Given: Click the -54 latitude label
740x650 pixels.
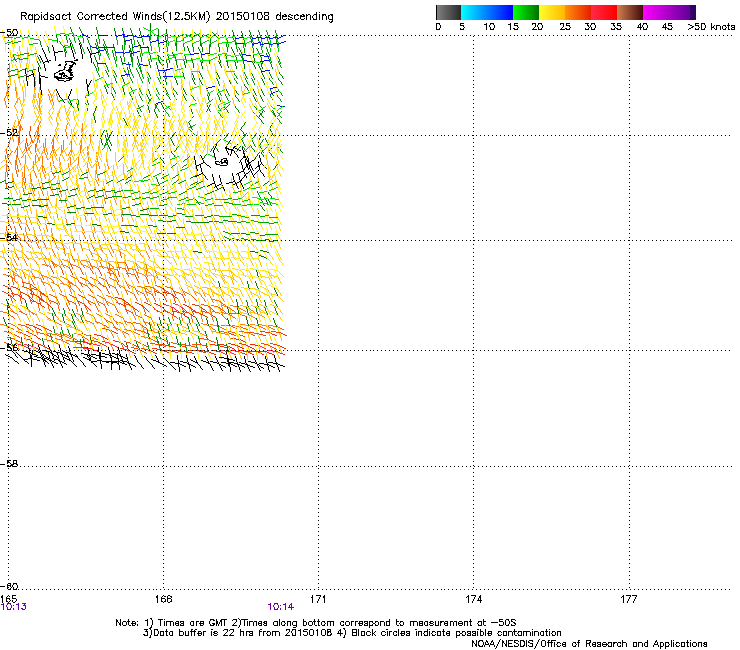Looking at the screenshot, I should click(x=10, y=237).
